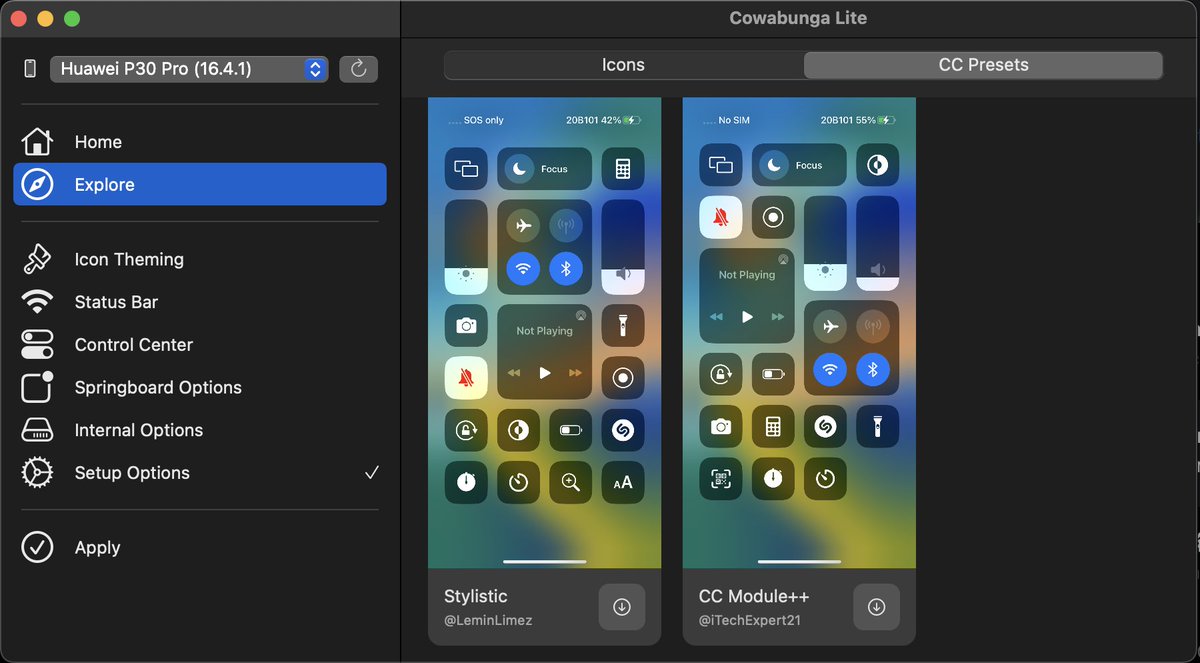Click the Stylistic preset preview
This screenshot has height=663, width=1200.
pyautogui.click(x=545, y=333)
